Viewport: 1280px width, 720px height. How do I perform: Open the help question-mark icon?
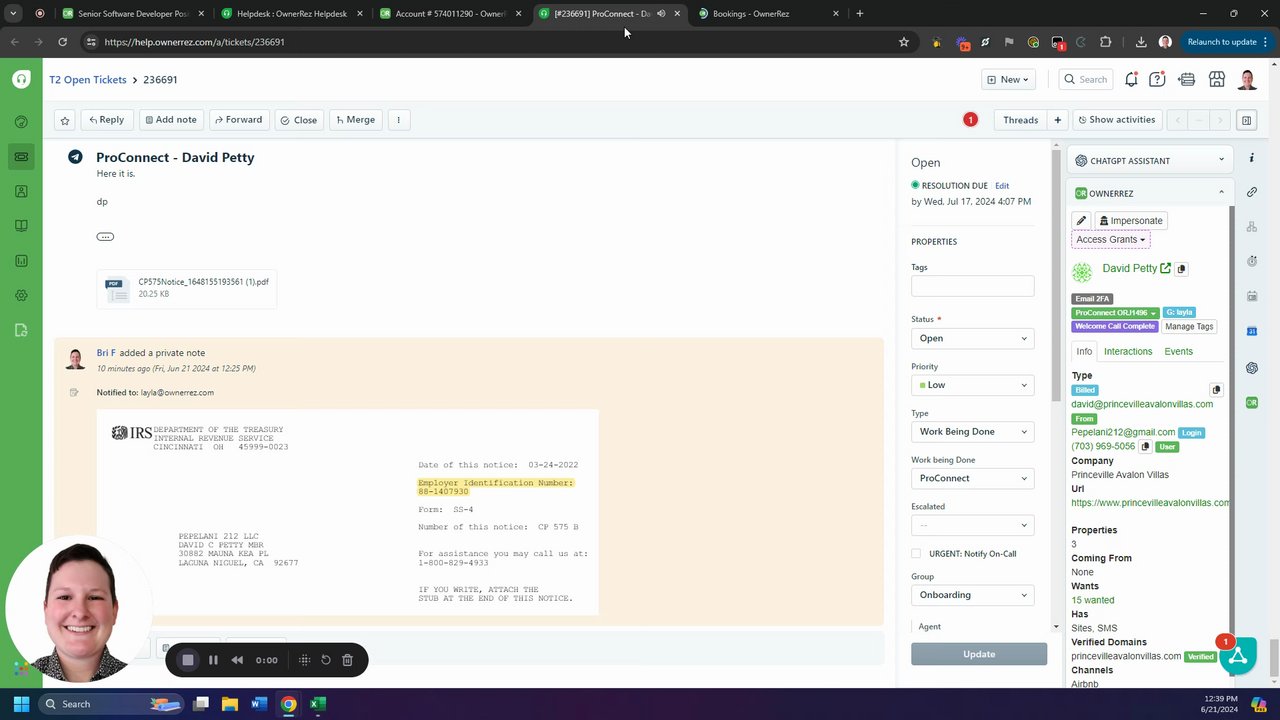click(x=1157, y=79)
